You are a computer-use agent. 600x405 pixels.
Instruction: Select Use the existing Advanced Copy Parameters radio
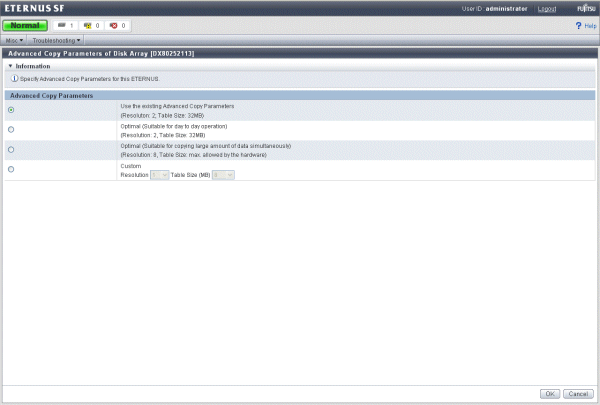point(11,110)
